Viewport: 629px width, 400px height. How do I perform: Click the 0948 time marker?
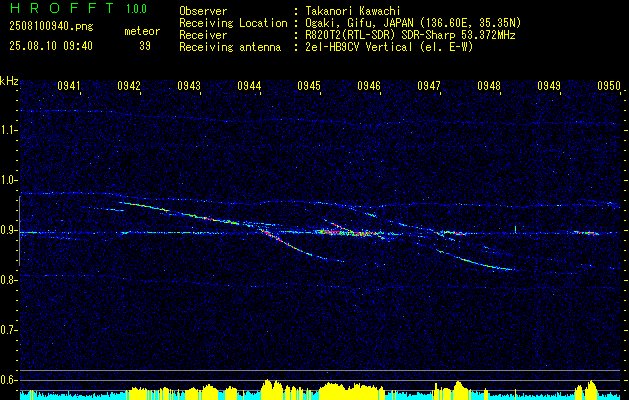tap(489, 86)
